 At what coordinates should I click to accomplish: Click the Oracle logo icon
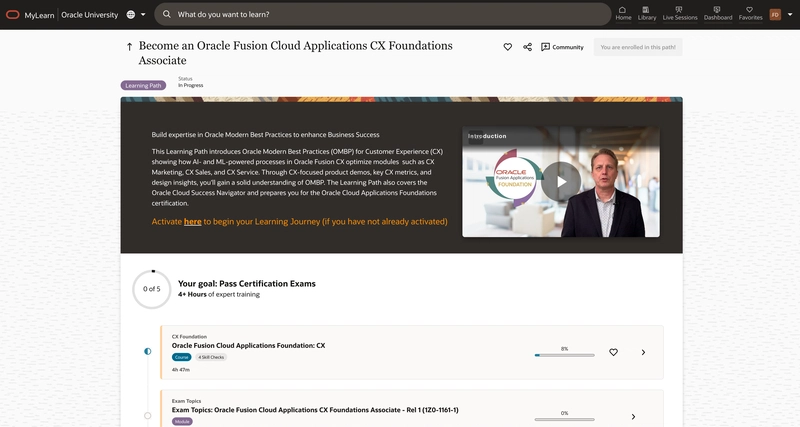(x=12, y=15)
